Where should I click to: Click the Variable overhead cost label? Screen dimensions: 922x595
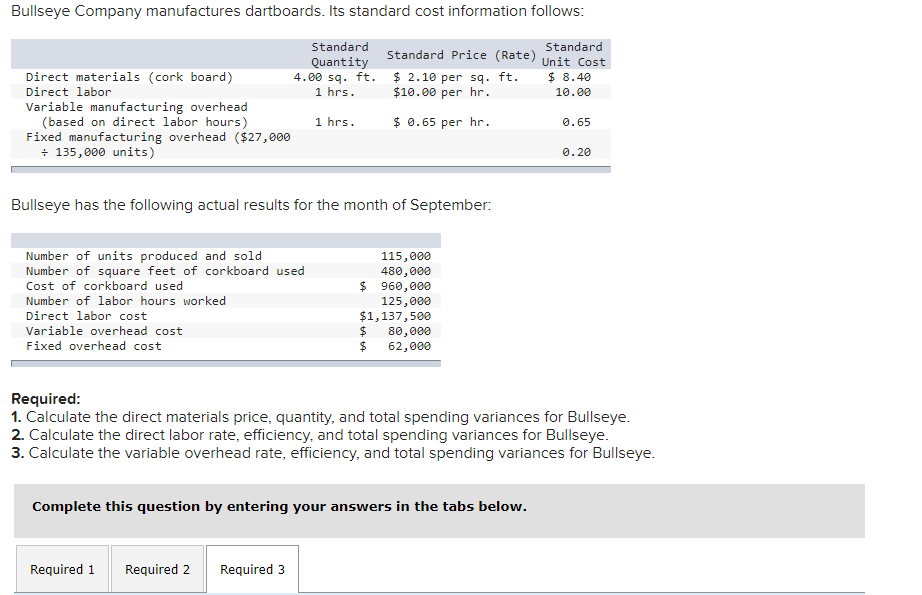tap(104, 331)
